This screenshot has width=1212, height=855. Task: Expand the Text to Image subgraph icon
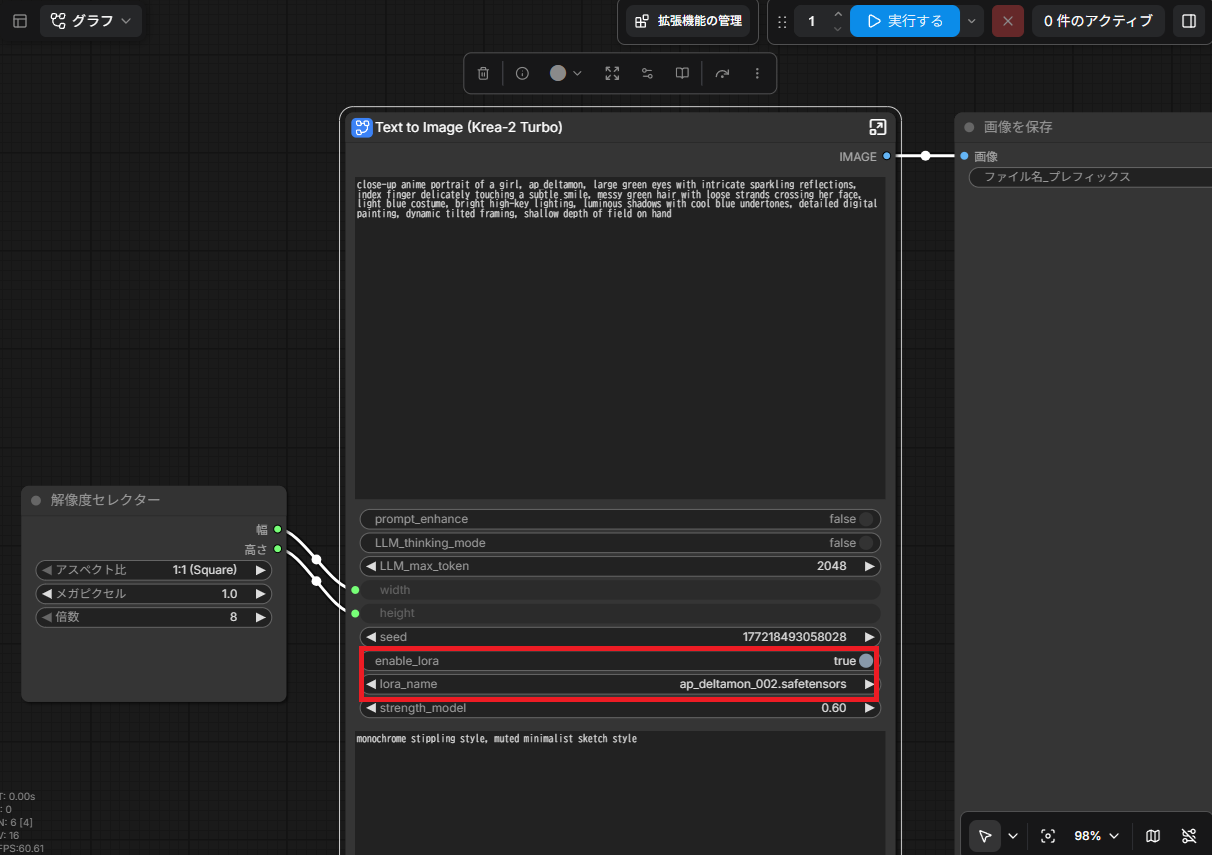[877, 127]
